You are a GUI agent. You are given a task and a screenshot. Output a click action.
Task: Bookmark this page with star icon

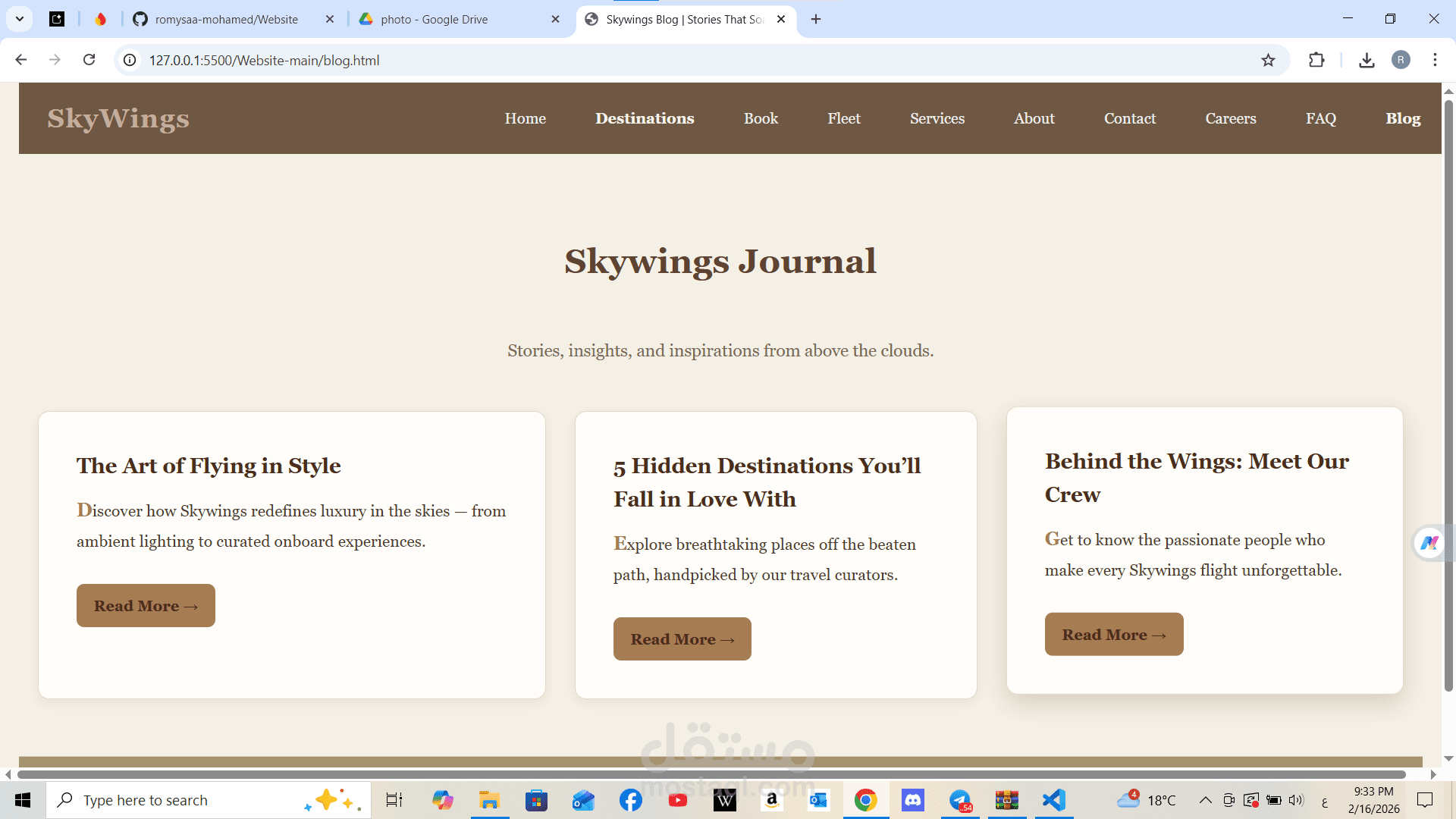click(x=1268, y=60)
